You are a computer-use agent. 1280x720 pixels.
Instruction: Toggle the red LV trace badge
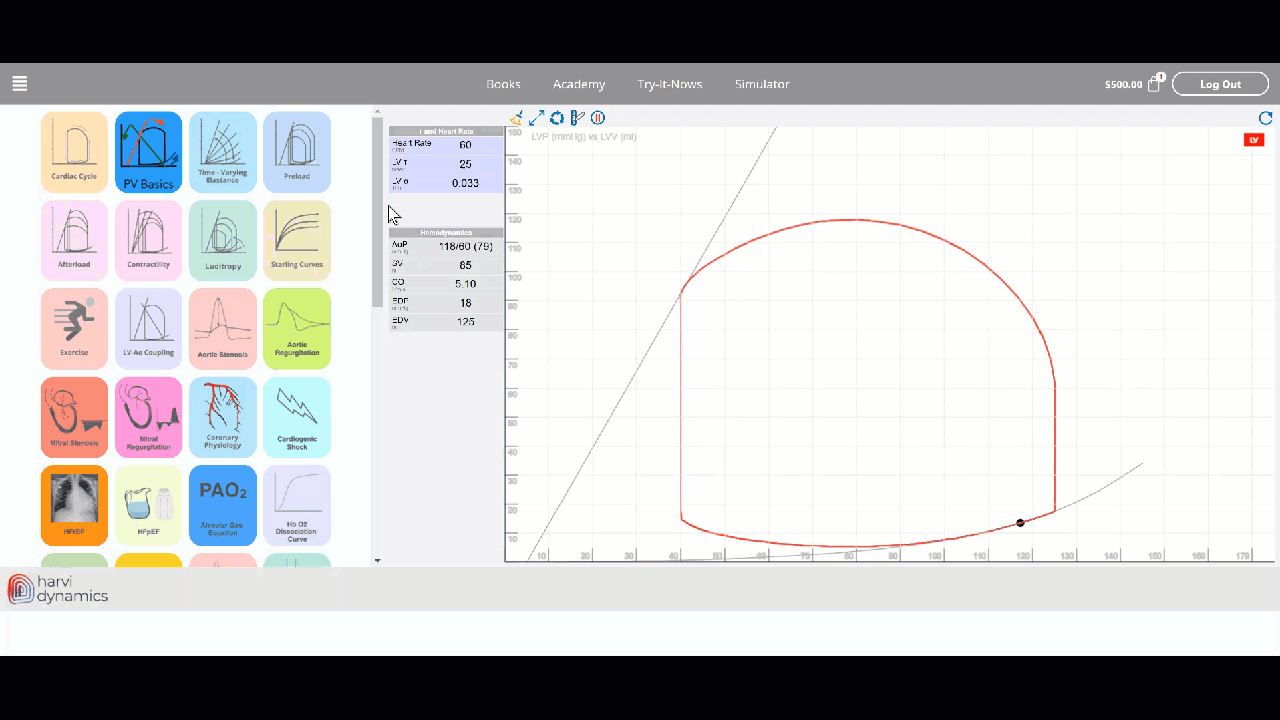pos(1253,140)
